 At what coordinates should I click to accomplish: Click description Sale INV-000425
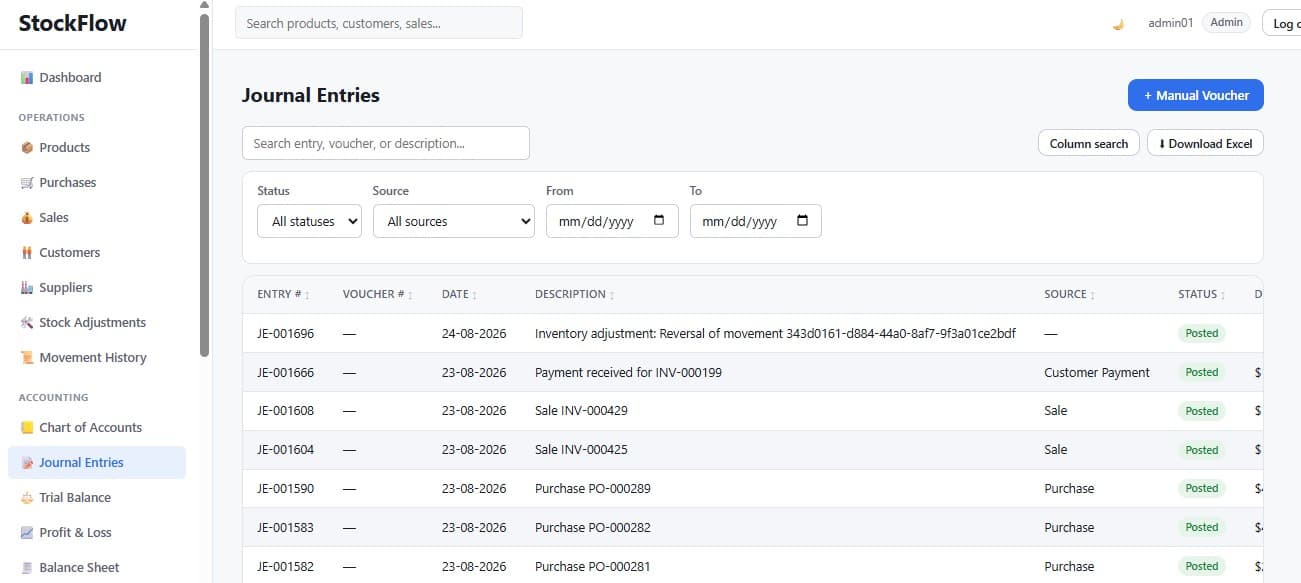coord(581,450)
